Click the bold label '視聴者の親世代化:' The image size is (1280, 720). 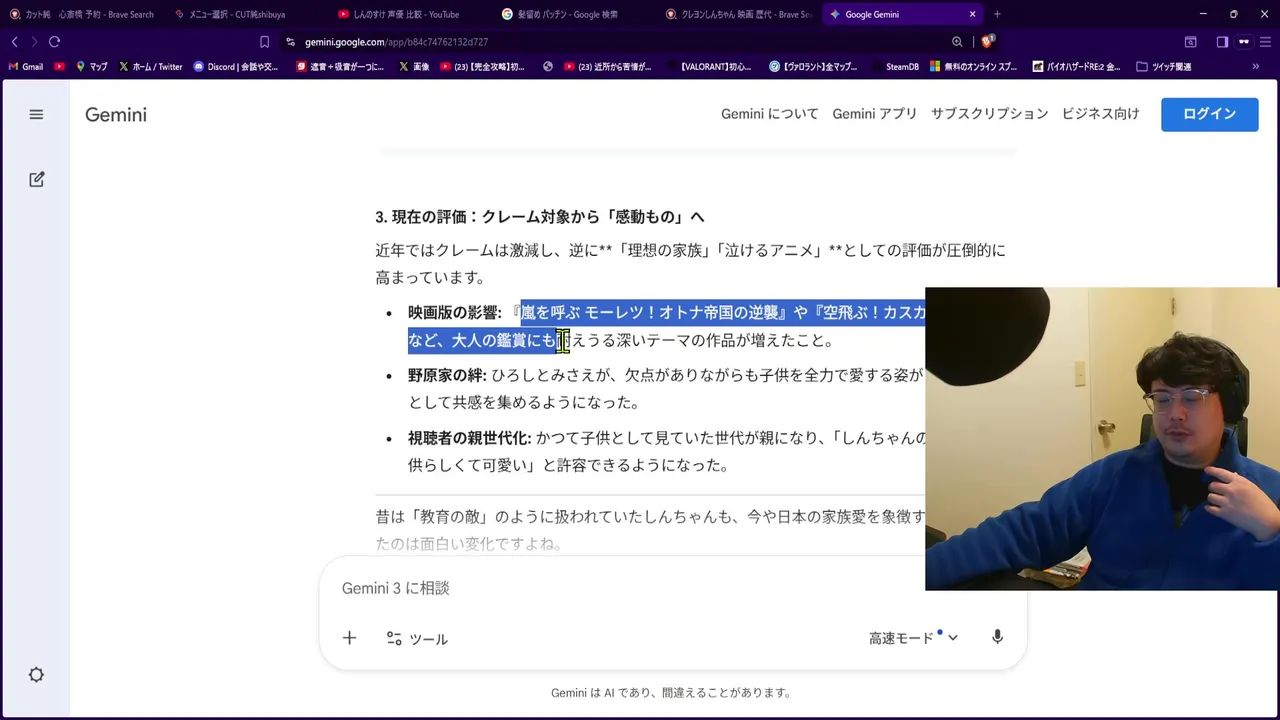[x=469, y=438]
